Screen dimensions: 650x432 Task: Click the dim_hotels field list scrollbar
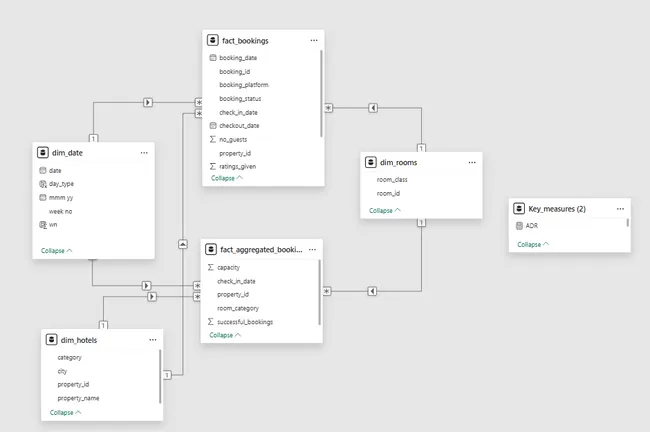pyautogui.click(x=160, y=376)
